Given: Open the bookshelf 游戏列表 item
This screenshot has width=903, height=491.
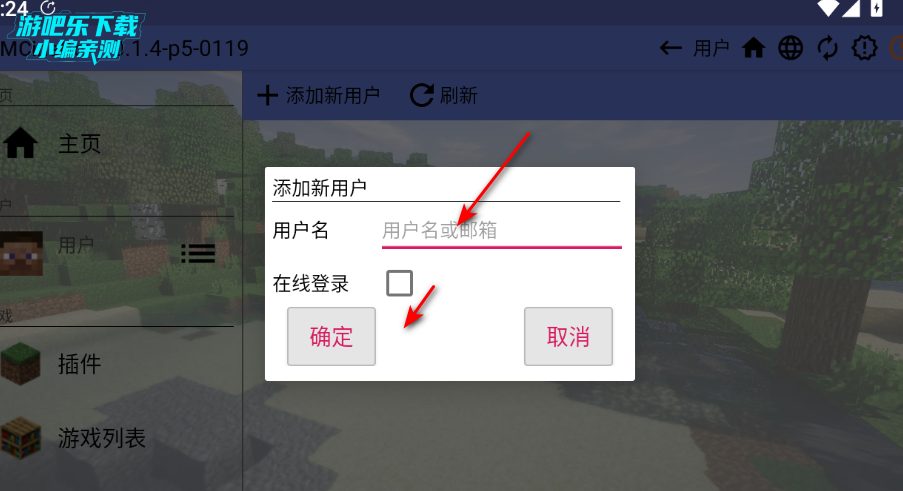Looking at the screenshot, I should (x=21, y=437).
